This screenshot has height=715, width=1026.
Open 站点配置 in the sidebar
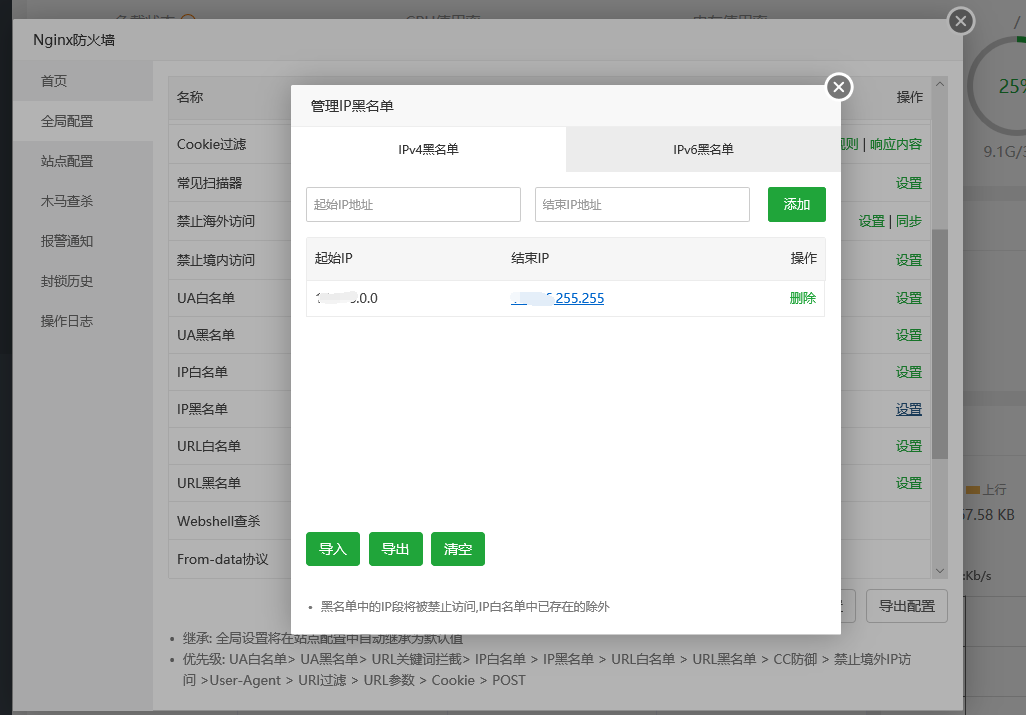click(x=83, y=161)
